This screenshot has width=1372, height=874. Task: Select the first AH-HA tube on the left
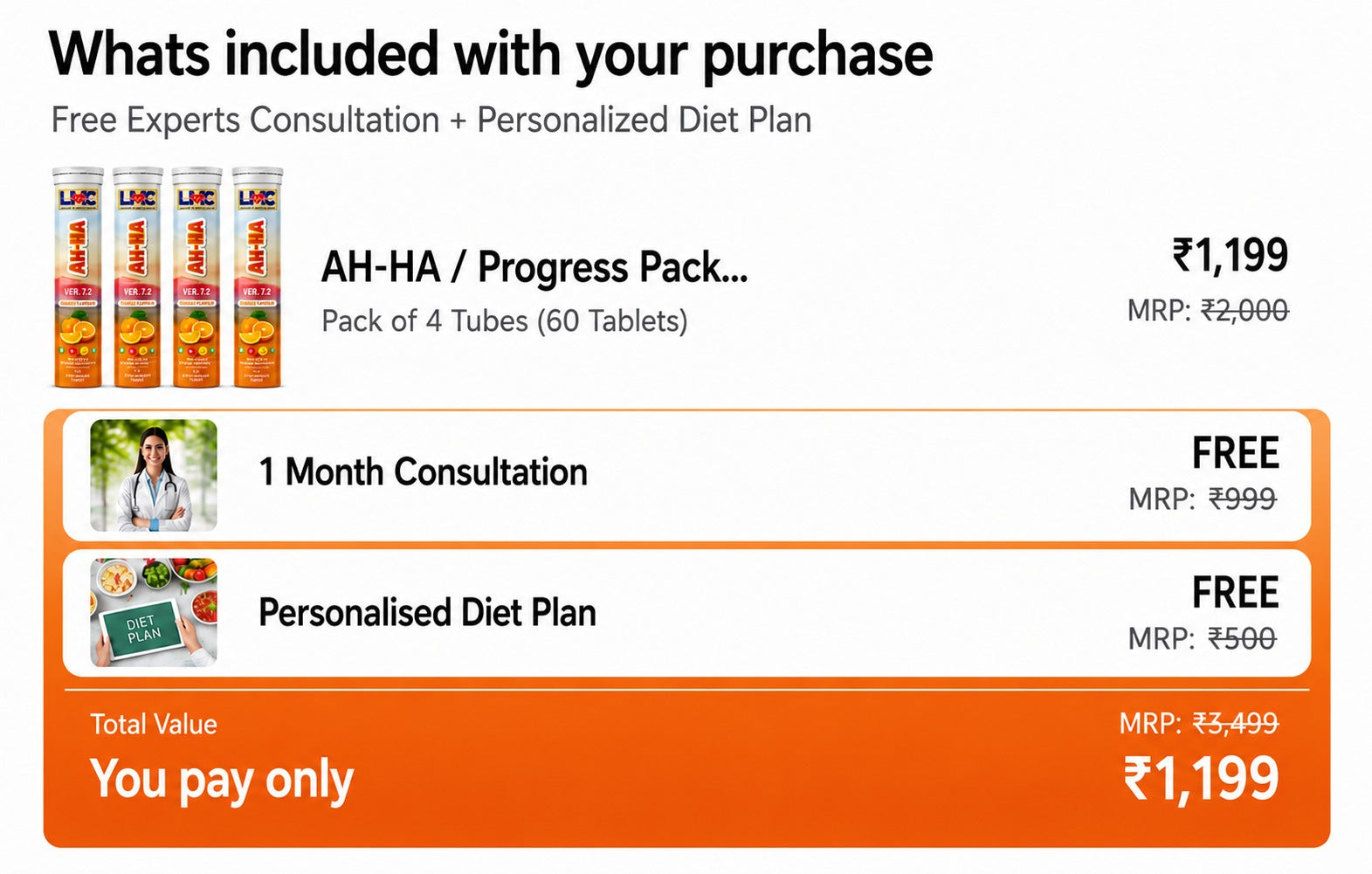click(x=78, y=277)
